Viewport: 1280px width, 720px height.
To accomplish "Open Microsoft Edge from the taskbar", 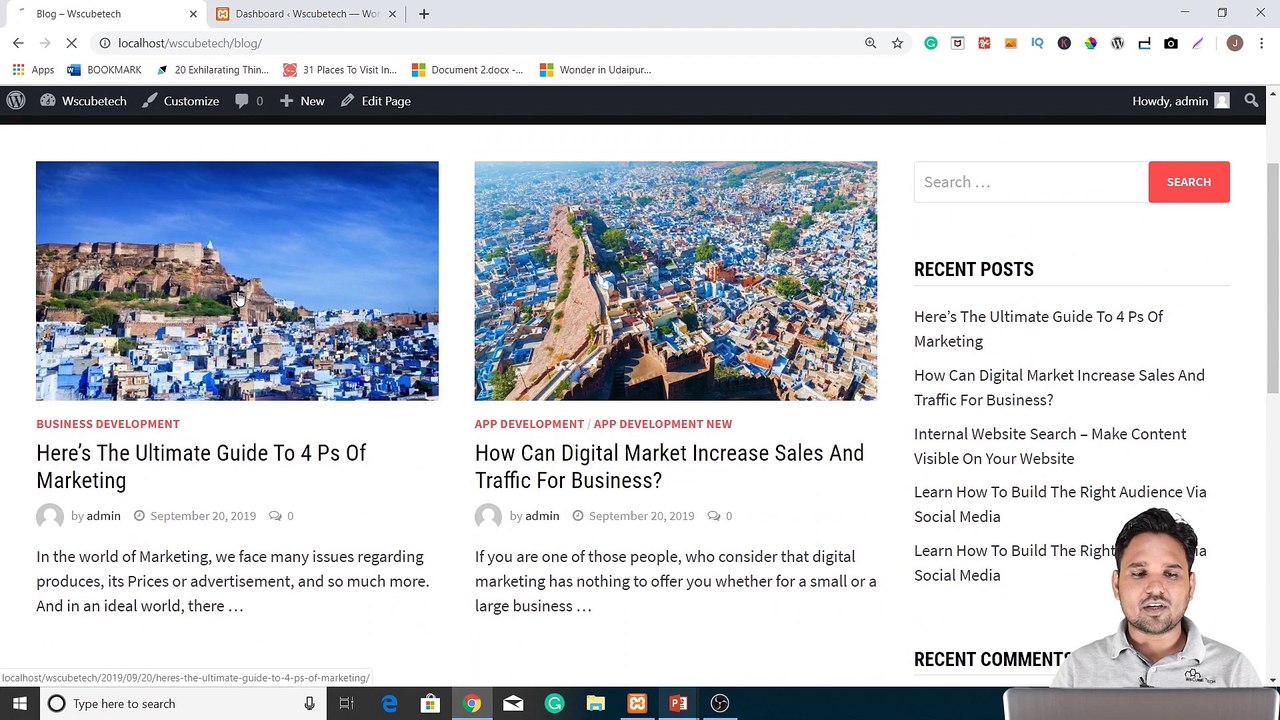I will tap(389, 704).
